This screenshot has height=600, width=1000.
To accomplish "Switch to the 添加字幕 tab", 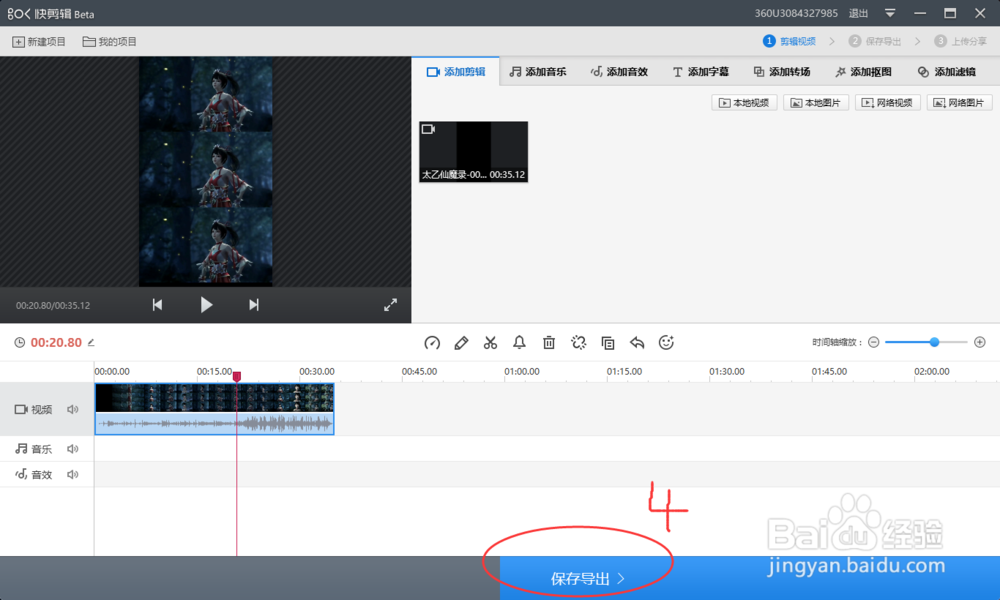I will (x=700, y=71).
